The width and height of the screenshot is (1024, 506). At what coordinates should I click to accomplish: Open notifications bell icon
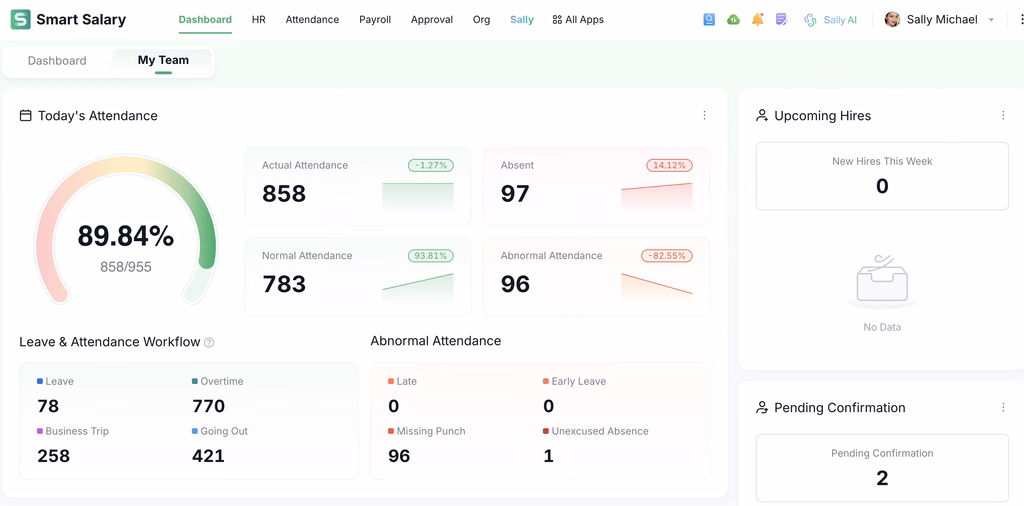(x=758, y=20)
